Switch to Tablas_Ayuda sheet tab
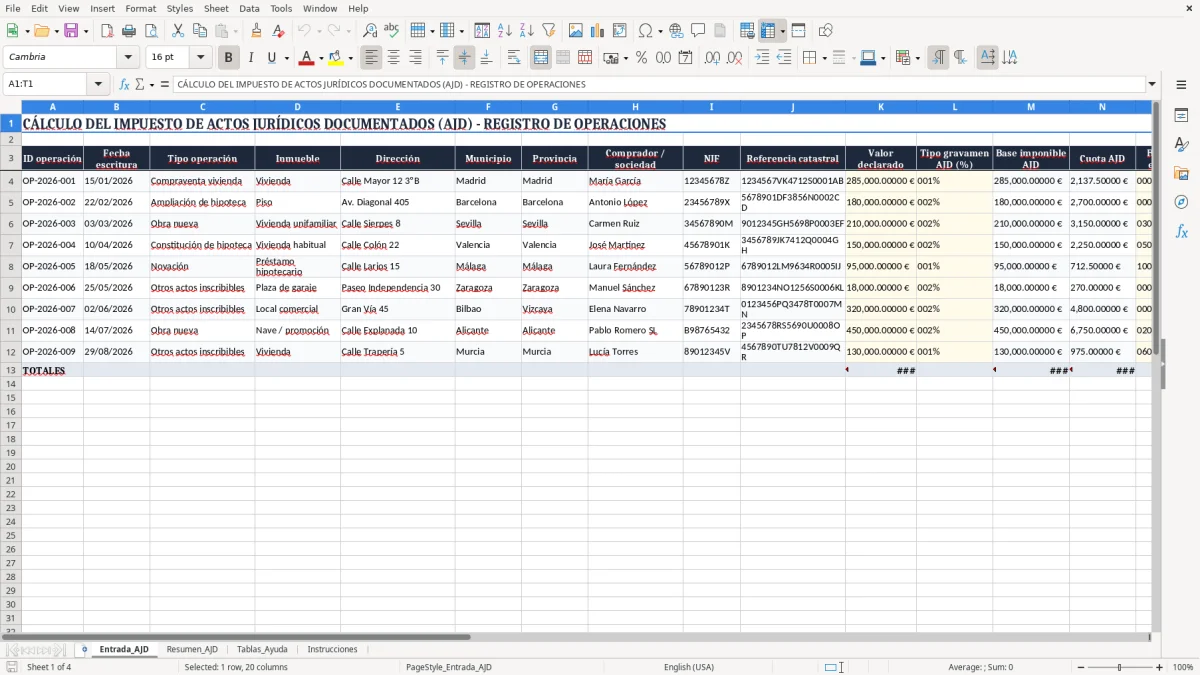Image resolution: width=1200 pixels, height=675 pixels. click(x=262, y=649)
